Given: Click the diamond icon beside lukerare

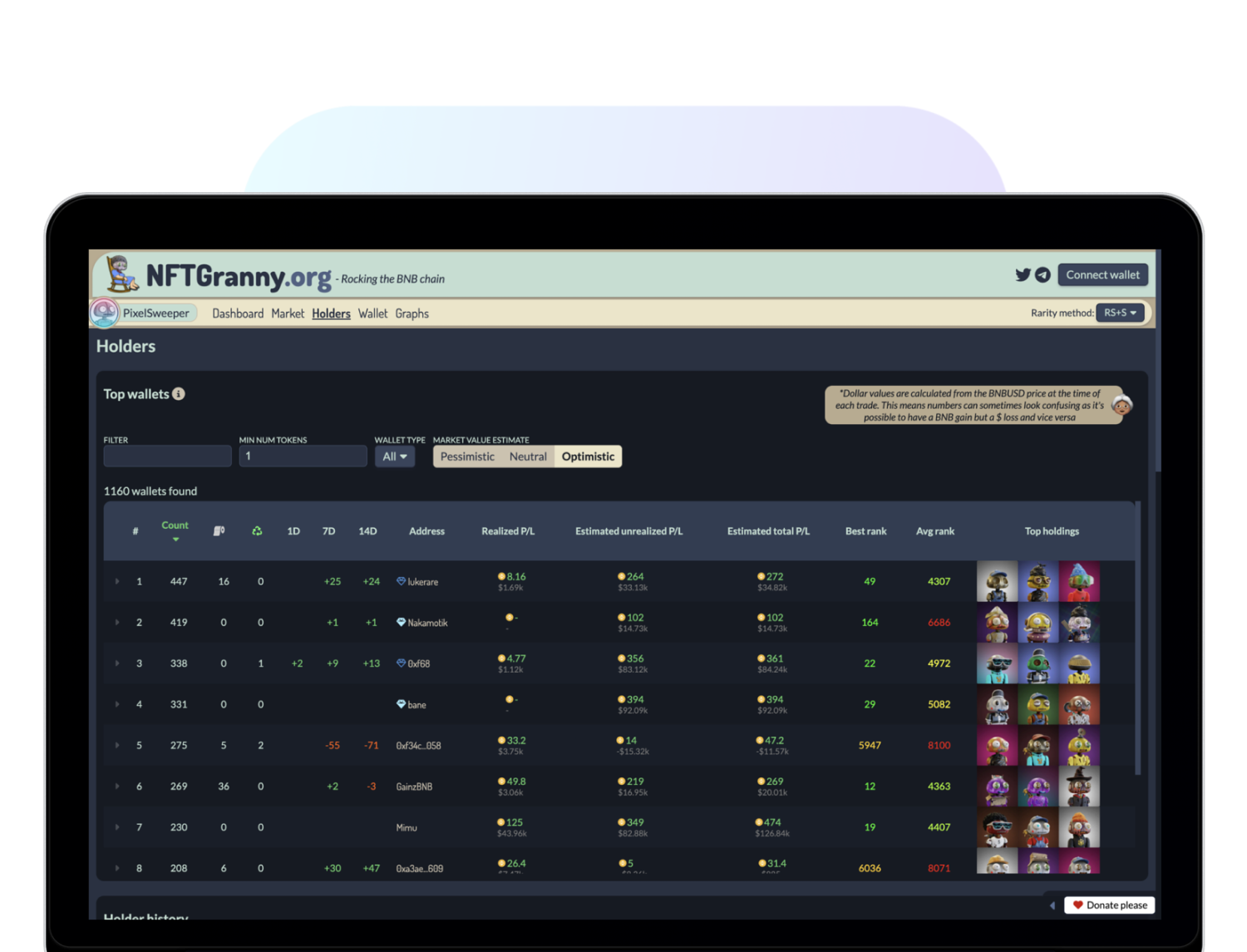Looking at the screenshot, I should coord(401,581).
